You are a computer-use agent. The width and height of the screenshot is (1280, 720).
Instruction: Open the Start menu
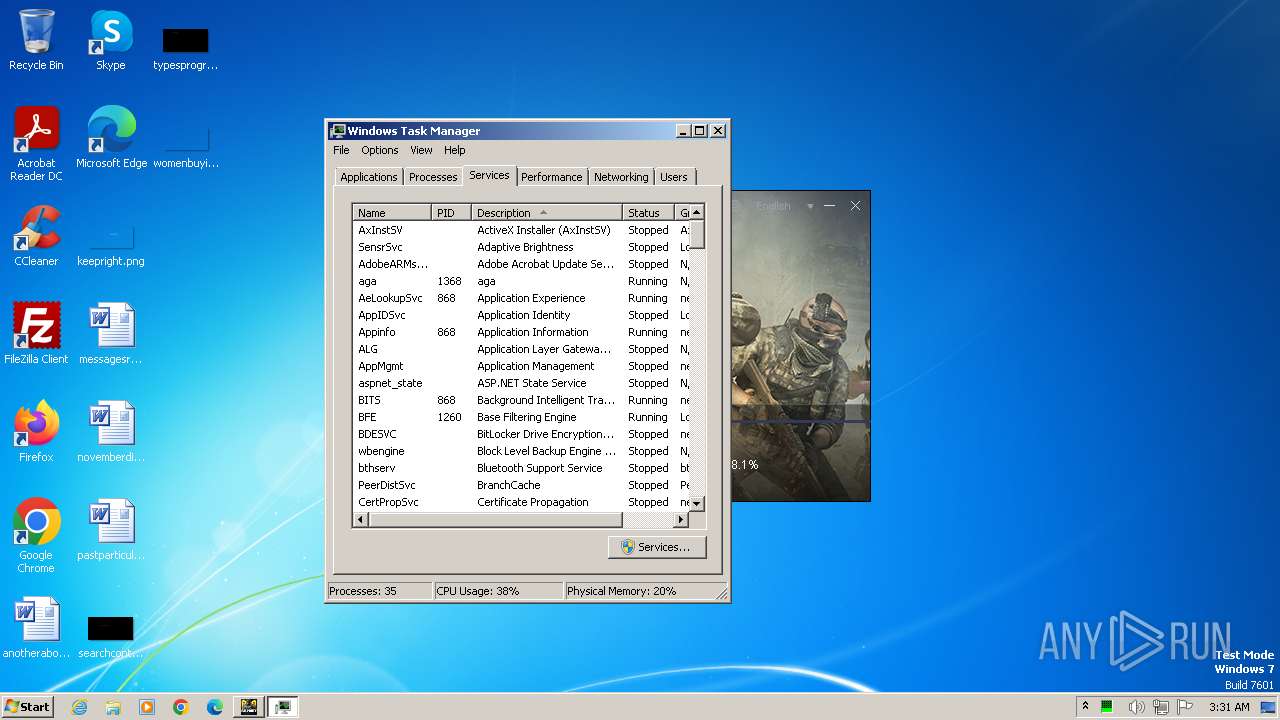click(27, 707)
